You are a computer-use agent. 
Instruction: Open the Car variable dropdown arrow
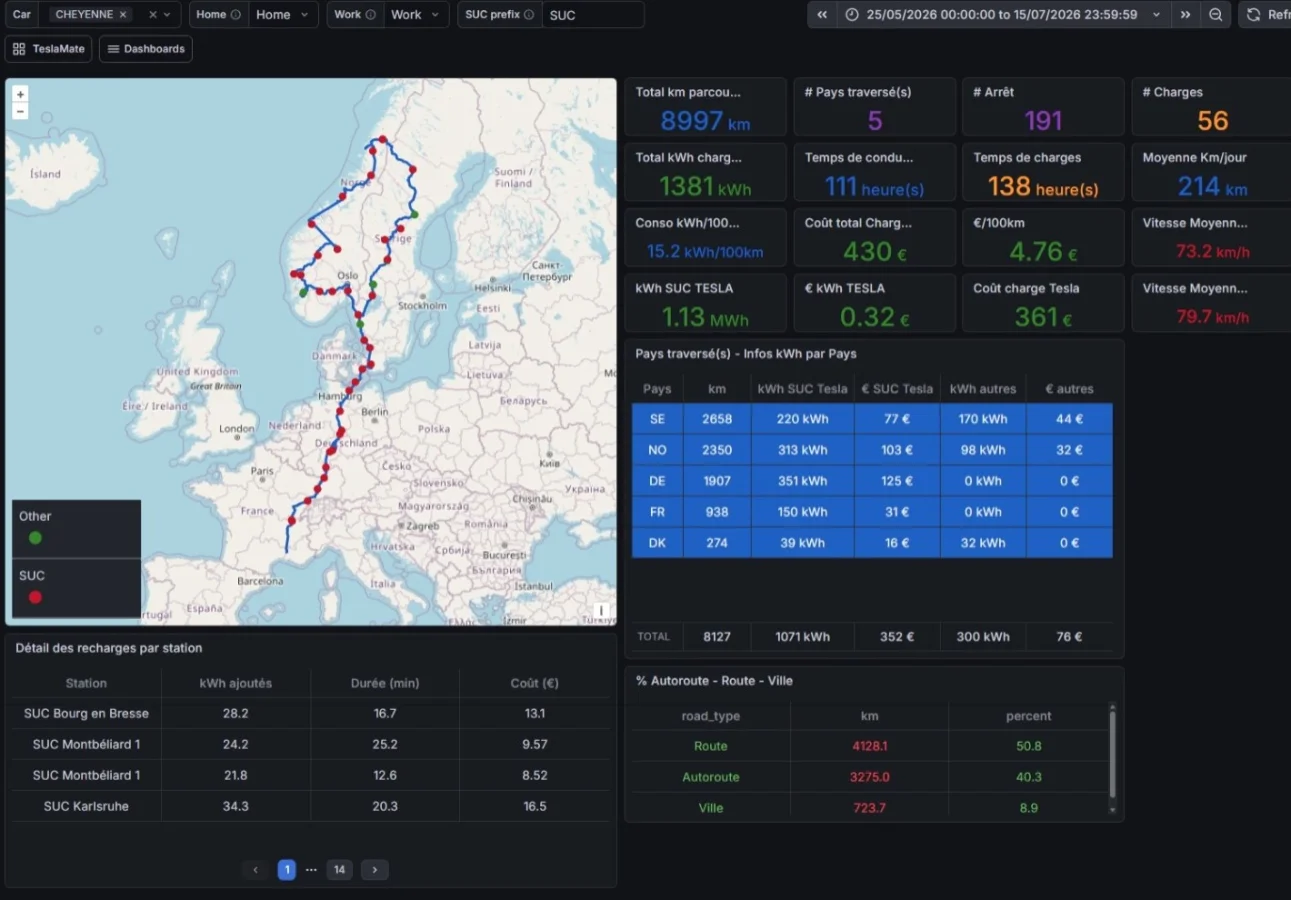(x=168, y=15)
